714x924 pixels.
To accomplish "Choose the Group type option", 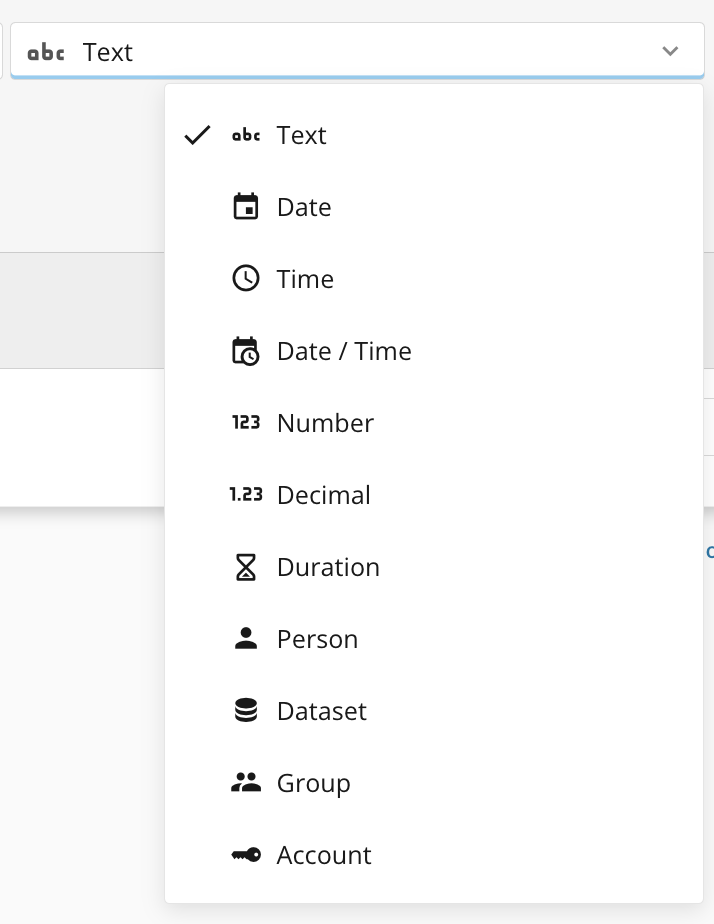I will pyautogui.click(x=314, y=783).
